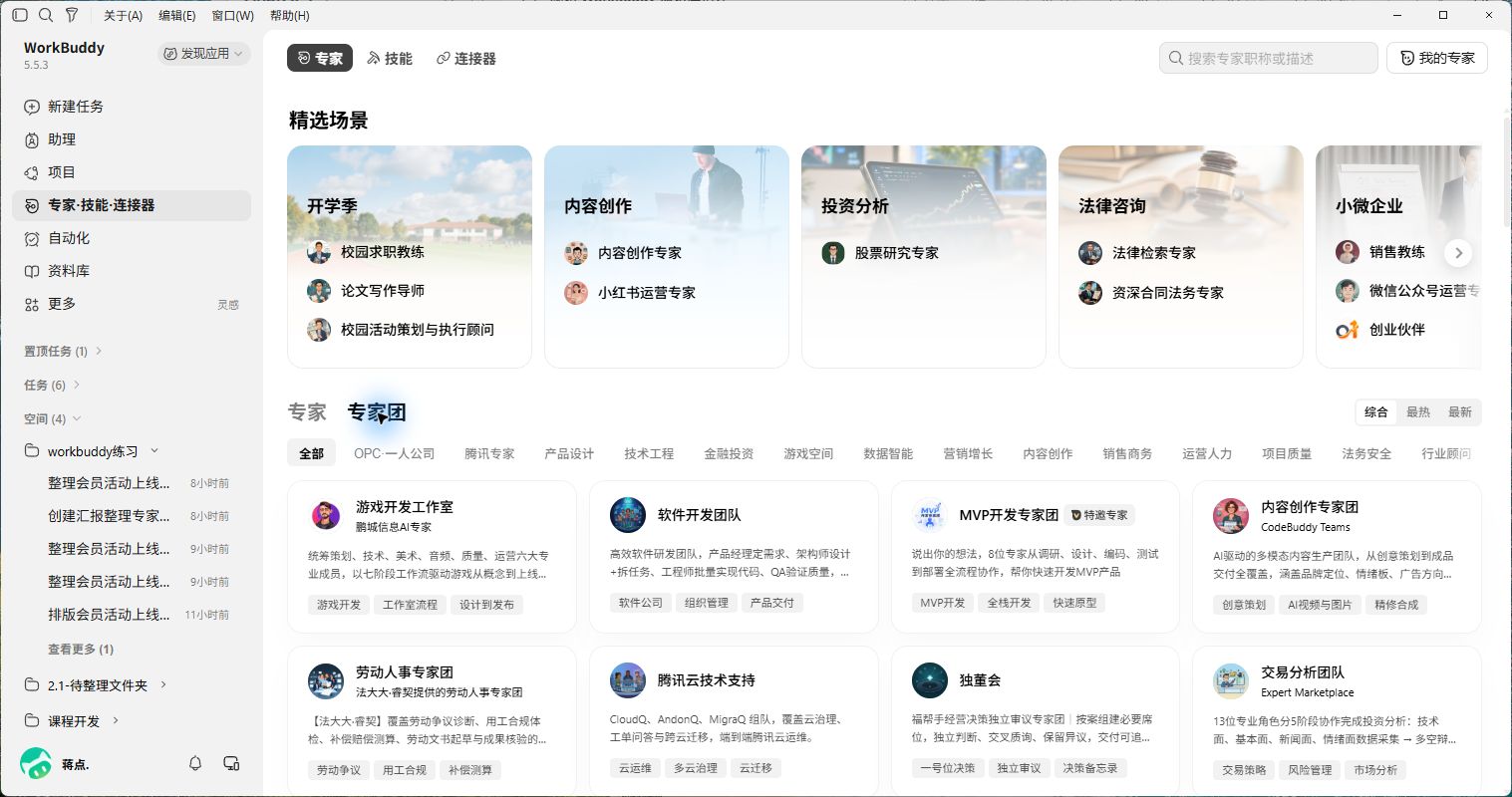The width and height of the screenshot is (1512, 797).
Task: Switch to 连接器 tab
Action: [x=466, y=59]
